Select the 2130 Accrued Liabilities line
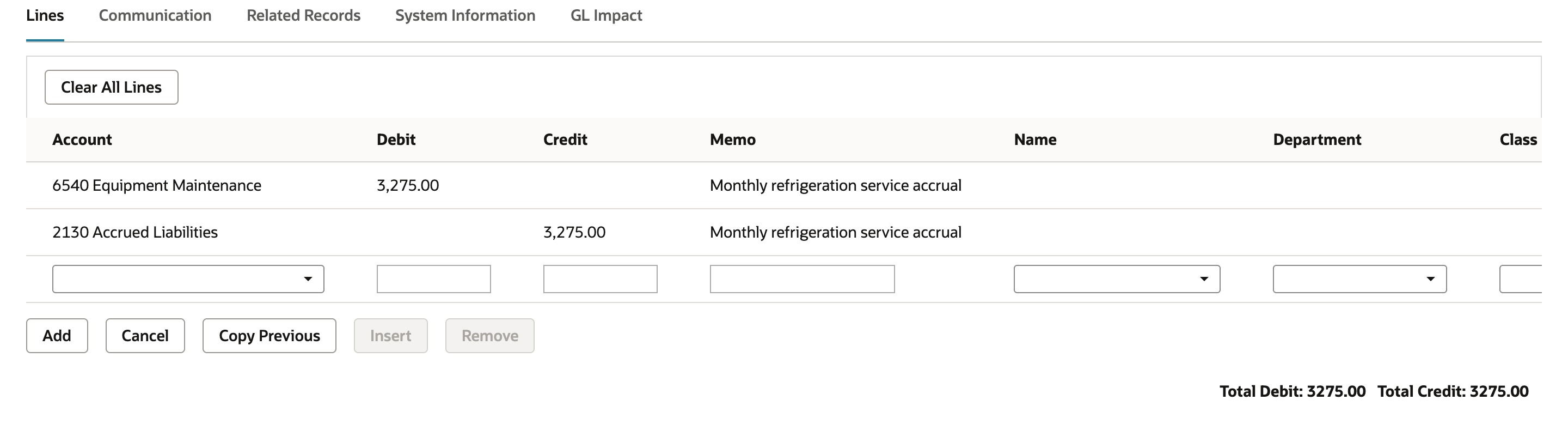This screenshot has height=436, width=1568. point(784,232)
